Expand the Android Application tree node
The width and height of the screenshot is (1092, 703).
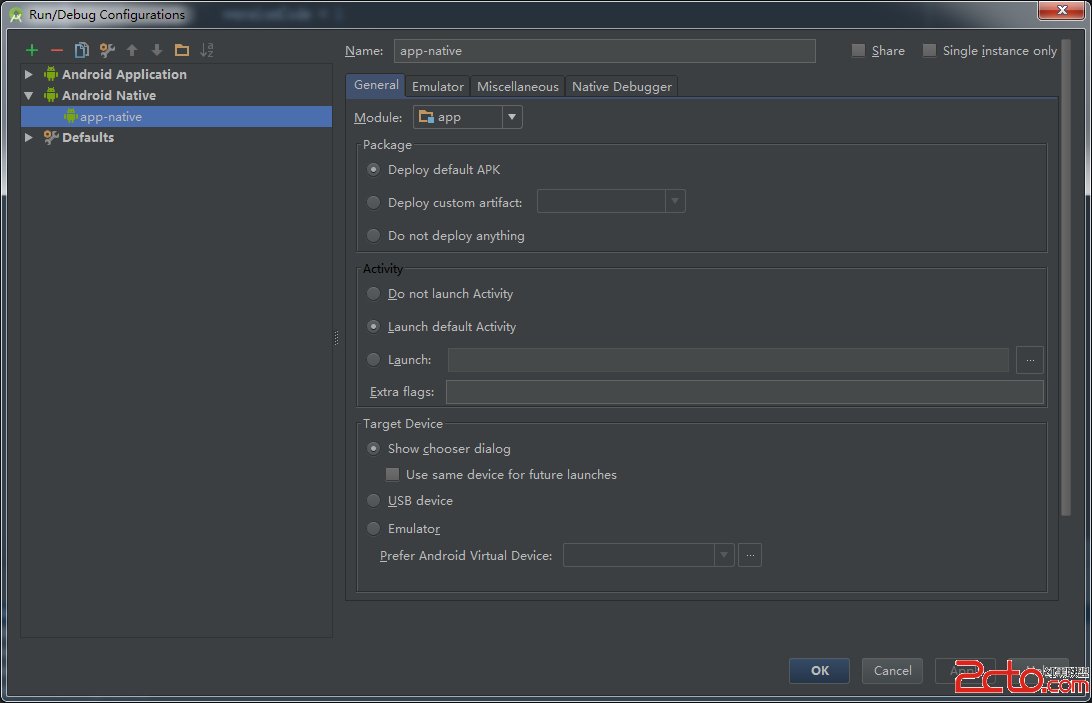tap(29, 74)
